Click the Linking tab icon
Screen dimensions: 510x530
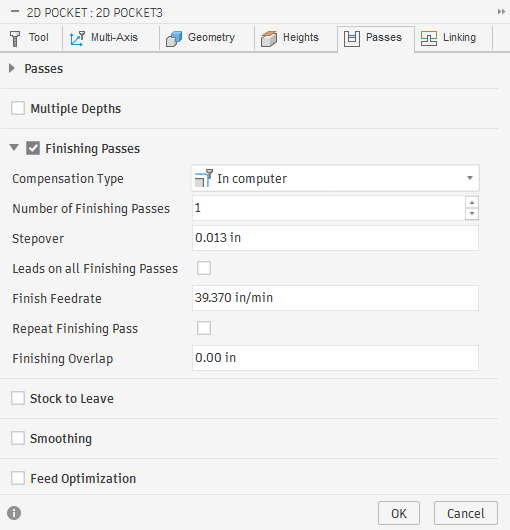pyautogui.click(x=429, y=38)
